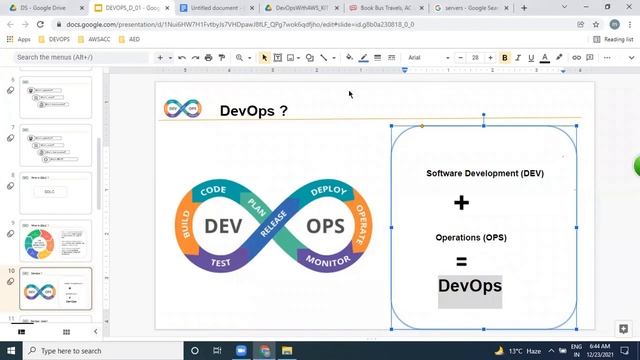
Task: Open a new browser tab
Action: pos(524,8)
